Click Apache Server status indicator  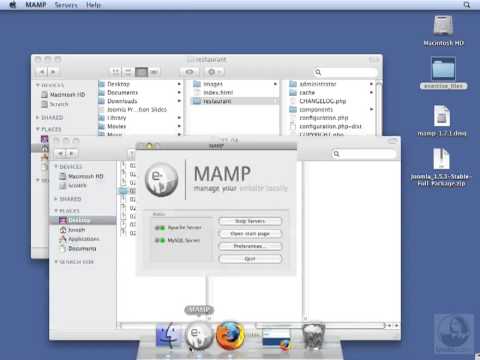click(x=160, y=228)
